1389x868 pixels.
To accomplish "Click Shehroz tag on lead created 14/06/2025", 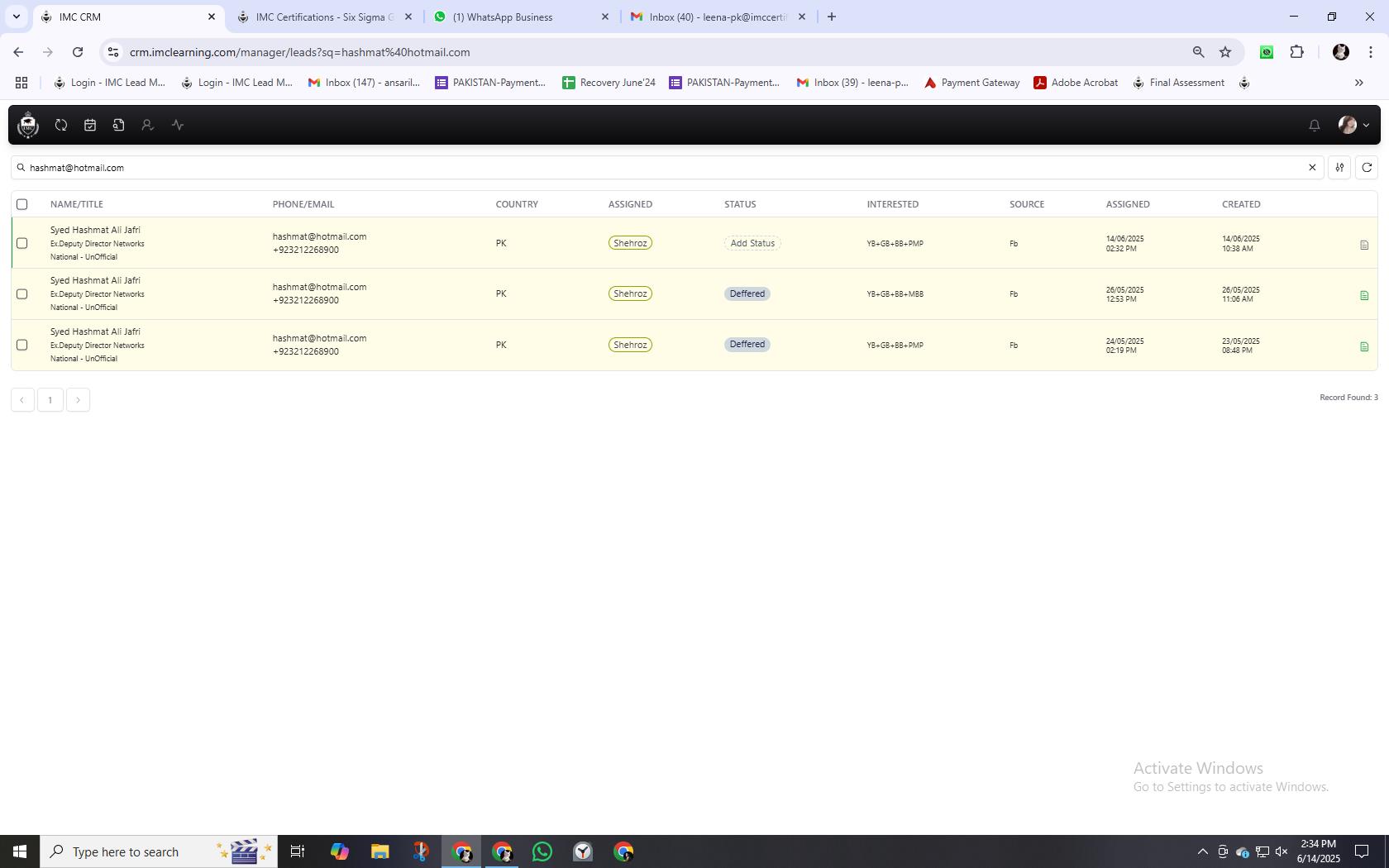I will [x=630, y=243].
